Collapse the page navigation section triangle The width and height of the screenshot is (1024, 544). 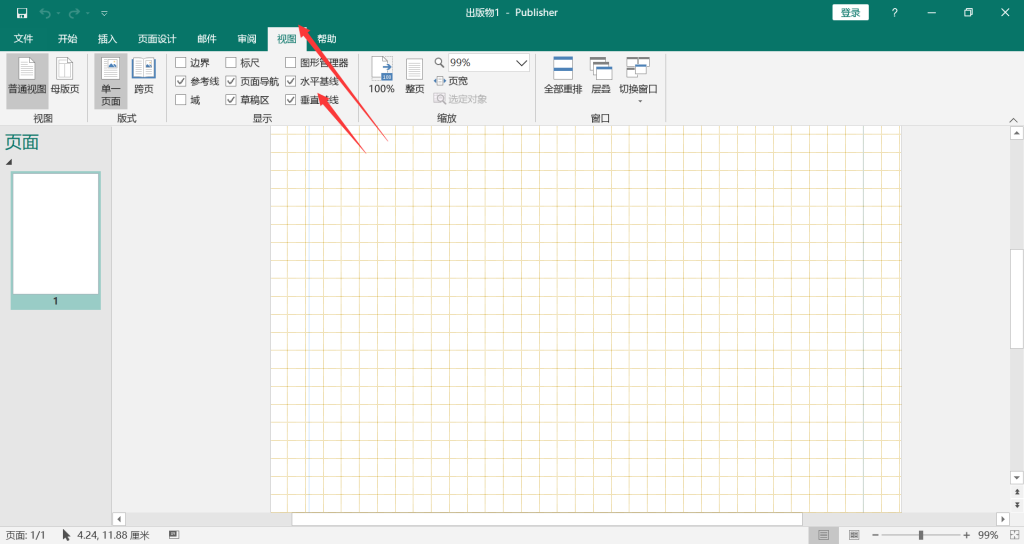point(8,161)
